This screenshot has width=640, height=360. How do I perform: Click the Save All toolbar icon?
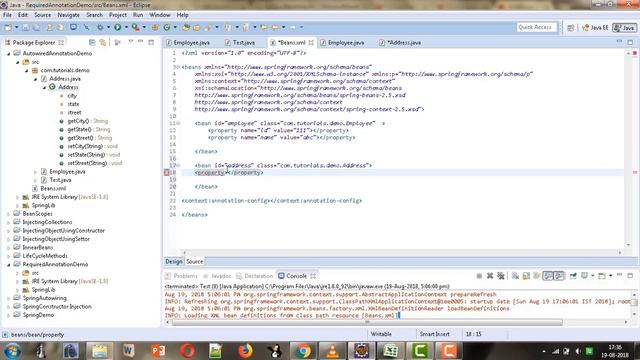click(36, 27)
